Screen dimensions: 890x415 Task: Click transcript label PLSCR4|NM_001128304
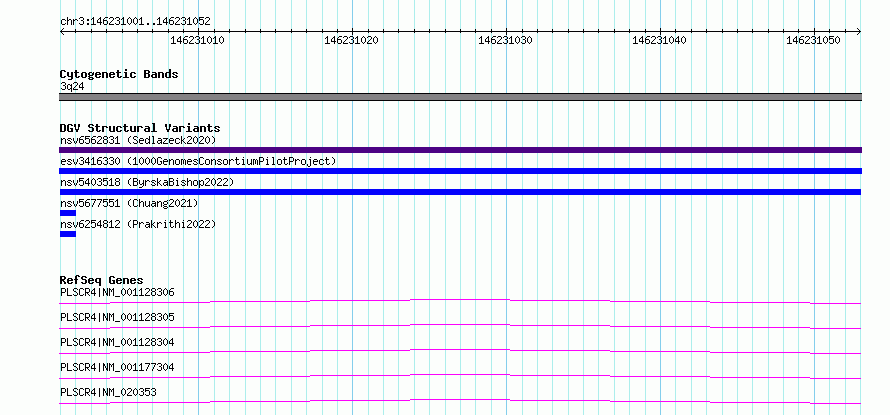coord(117,342)
